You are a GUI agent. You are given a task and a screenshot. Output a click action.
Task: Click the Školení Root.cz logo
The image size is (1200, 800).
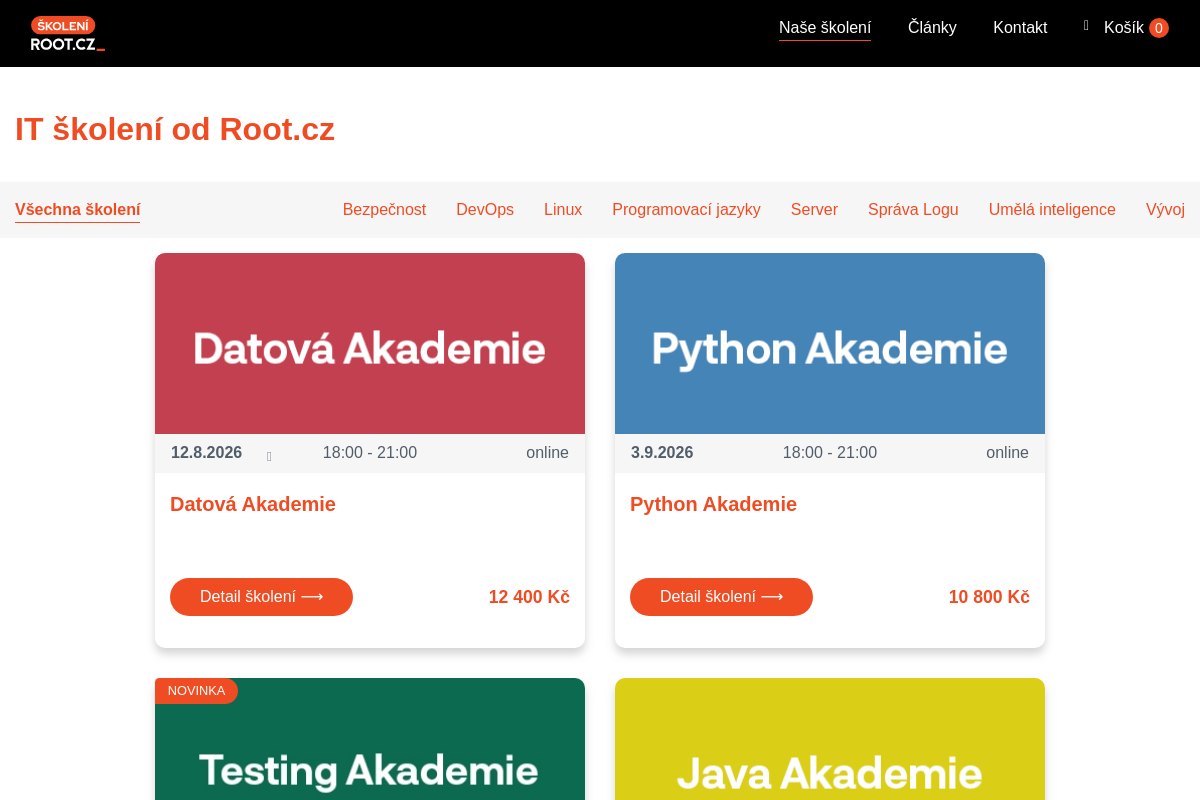tap(67, 33)
